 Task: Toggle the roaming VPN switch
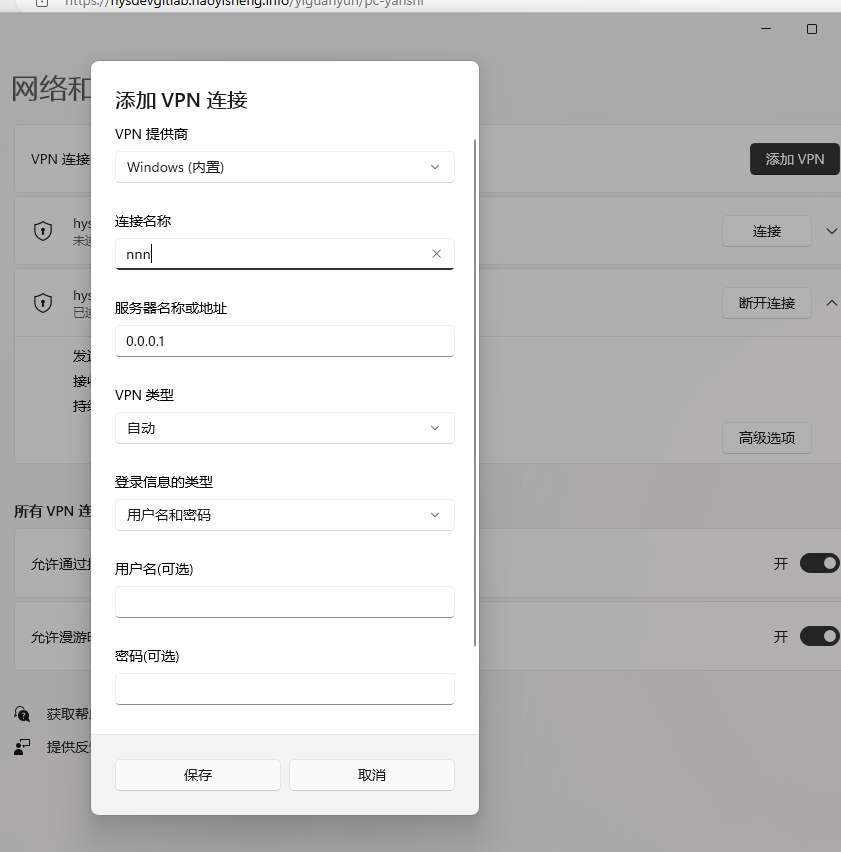(x=820, y=636)
